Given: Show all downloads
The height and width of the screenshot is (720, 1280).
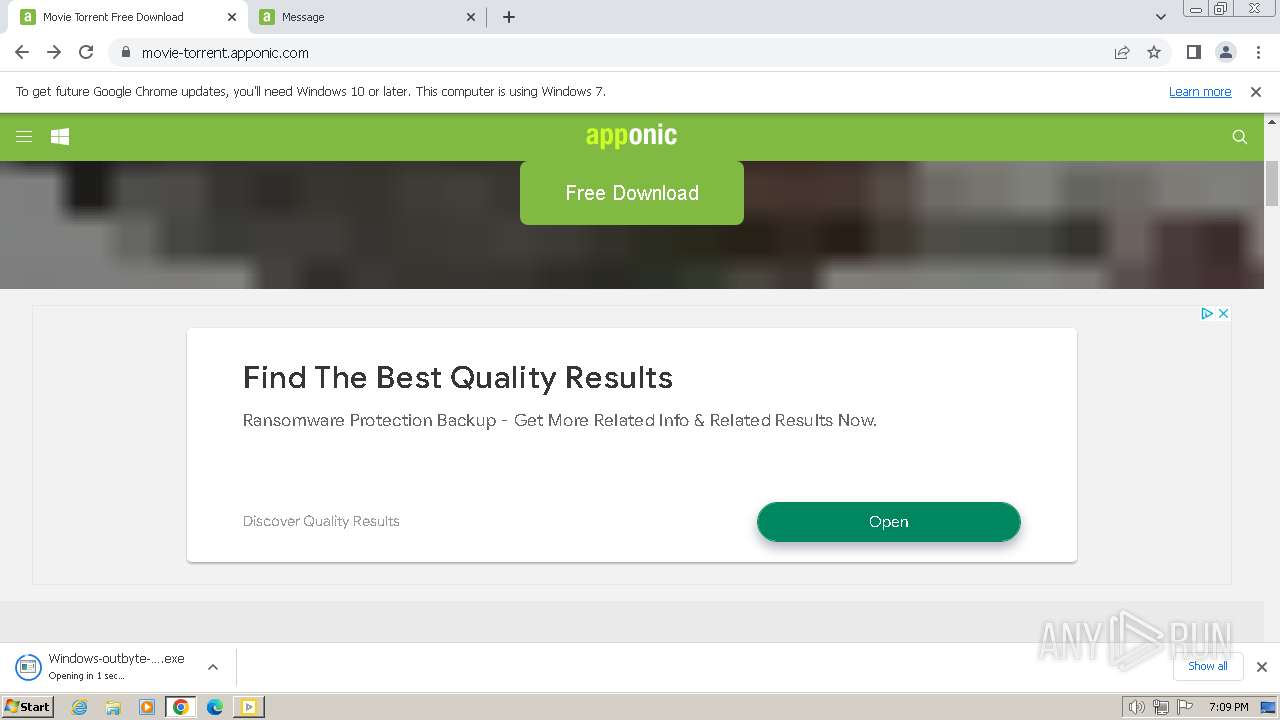Looking at the screenshot, I should pos(1207,666).
